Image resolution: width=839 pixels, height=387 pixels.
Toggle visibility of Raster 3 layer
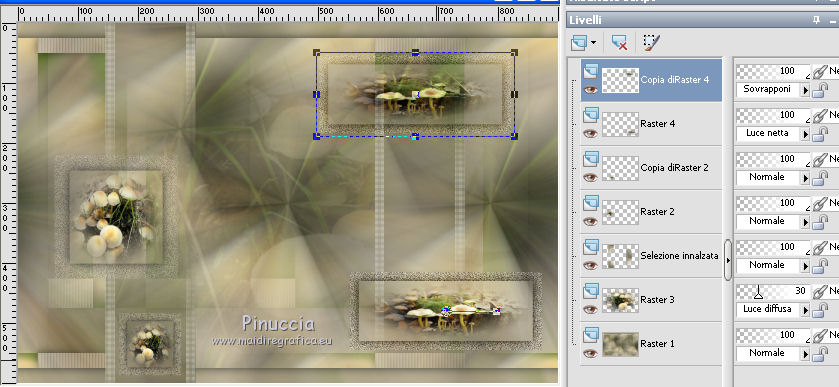tap(591, 309)
